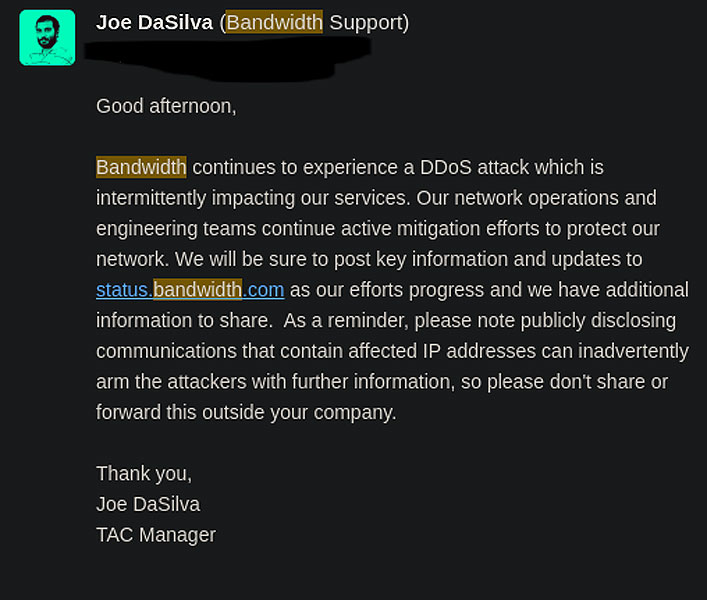Open the status.bandwidth.com link
The image size is (707, 600).
click(190, 290)
